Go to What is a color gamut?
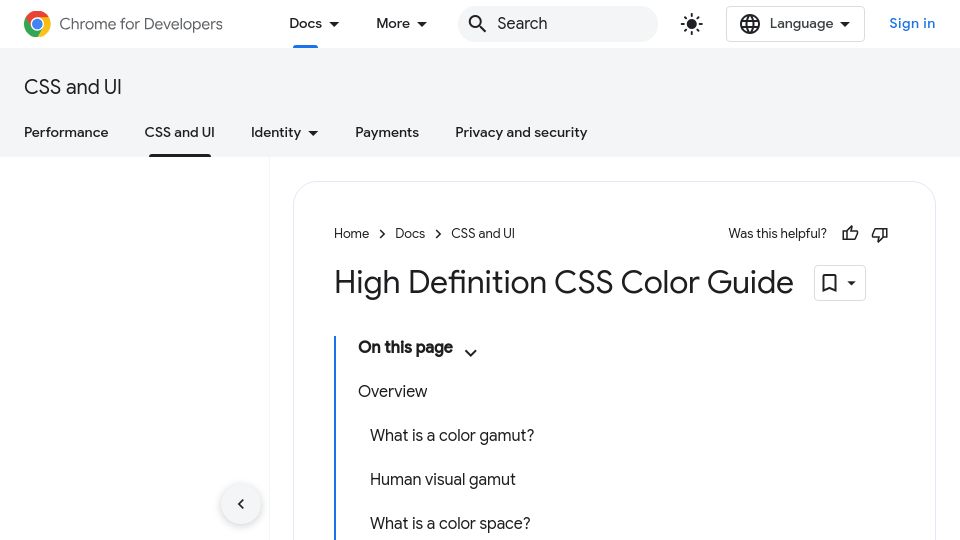960x540 pixels. click(452, 435)
